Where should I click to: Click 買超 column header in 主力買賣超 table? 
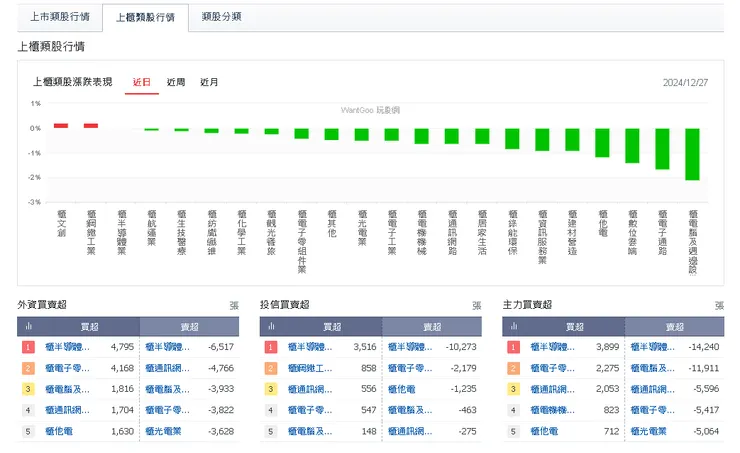574,327
